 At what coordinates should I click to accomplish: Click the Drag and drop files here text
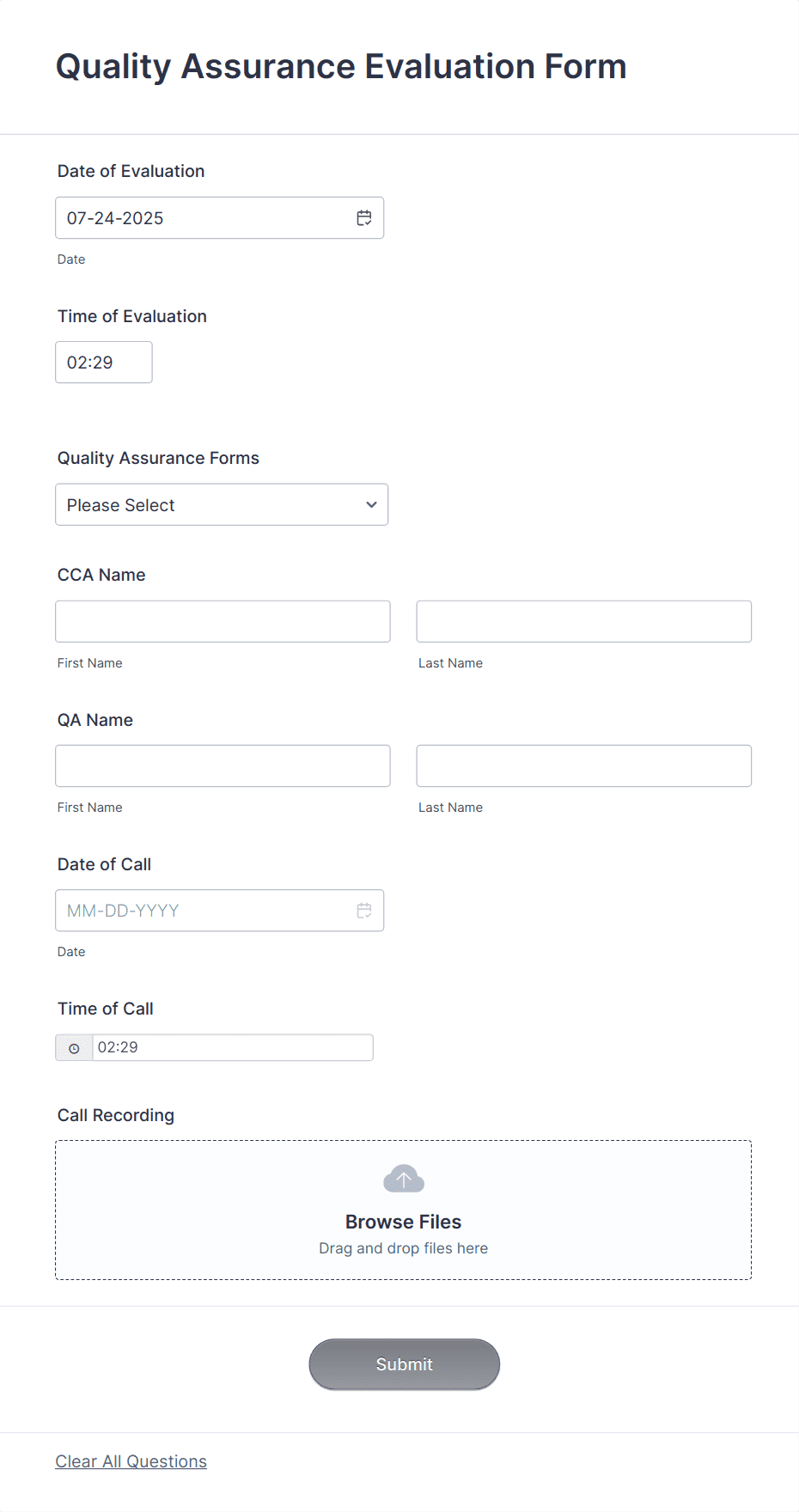pyautogui.click(x=403, y=1247)
